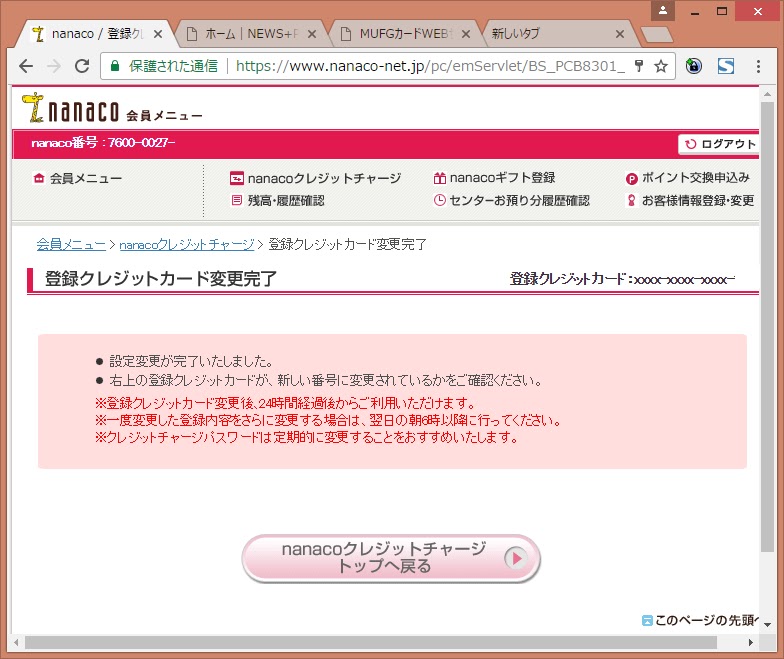Viewport: 784px width, 659px height.
Task: Go back using the browser back arrow
Action: 26,66
